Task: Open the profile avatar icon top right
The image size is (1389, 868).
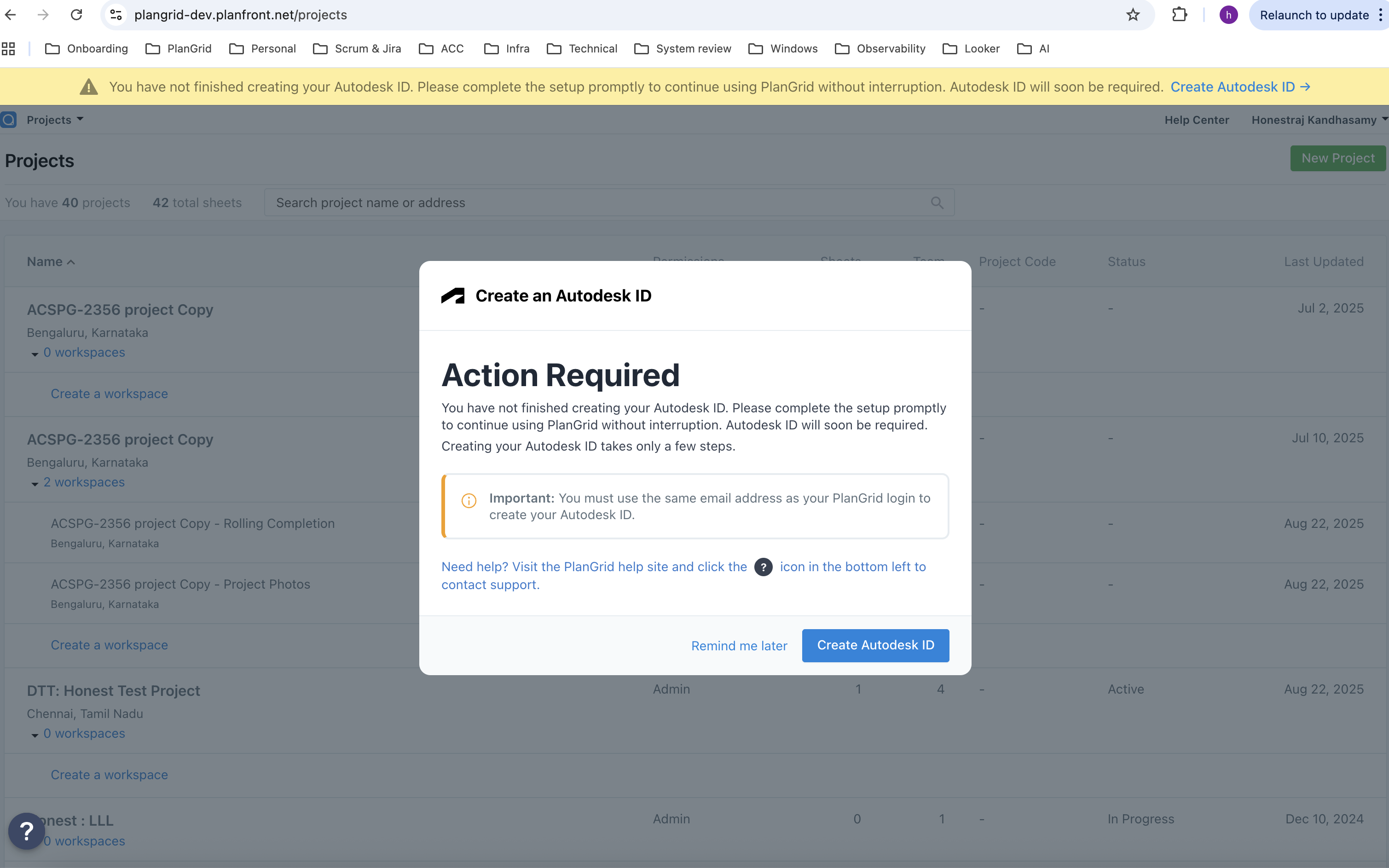Action: tap(1228, 14)
